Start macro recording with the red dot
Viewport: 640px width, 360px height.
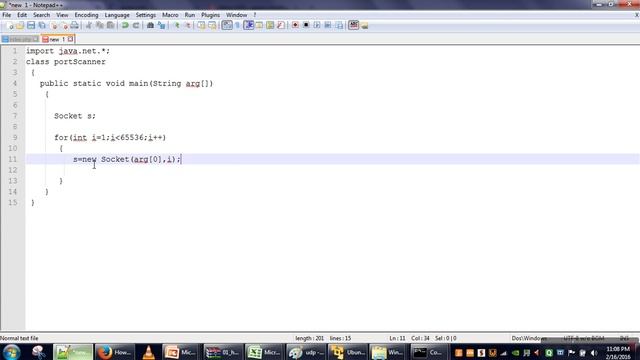[295, 25]
